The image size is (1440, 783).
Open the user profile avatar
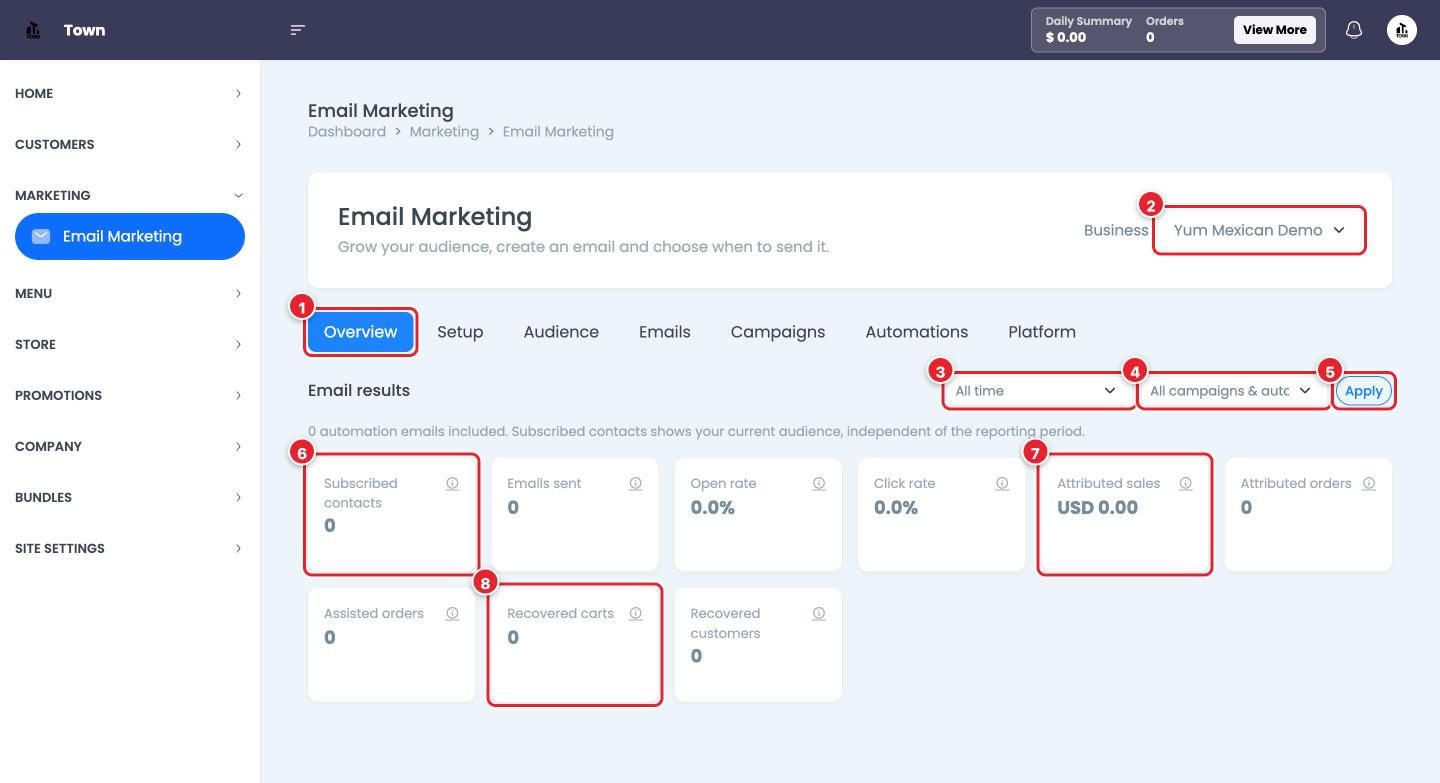1402,30
